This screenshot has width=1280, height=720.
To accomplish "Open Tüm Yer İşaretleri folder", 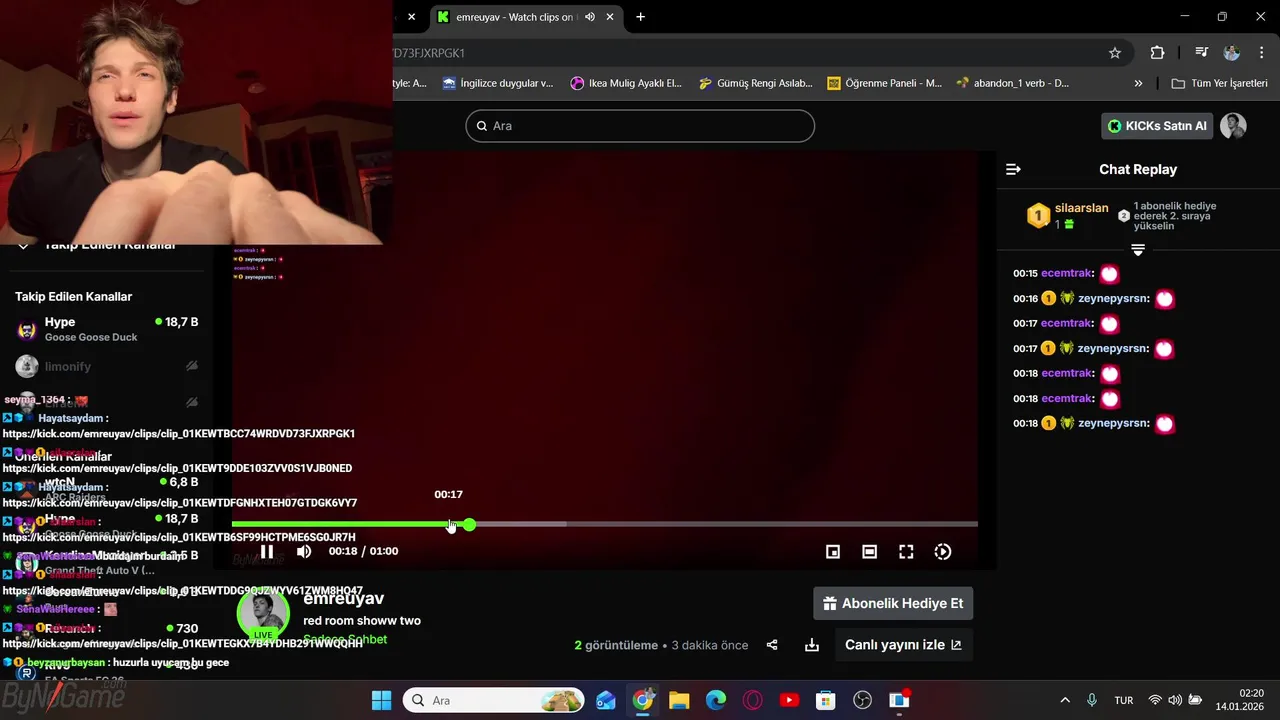I will click(1219, 83).
